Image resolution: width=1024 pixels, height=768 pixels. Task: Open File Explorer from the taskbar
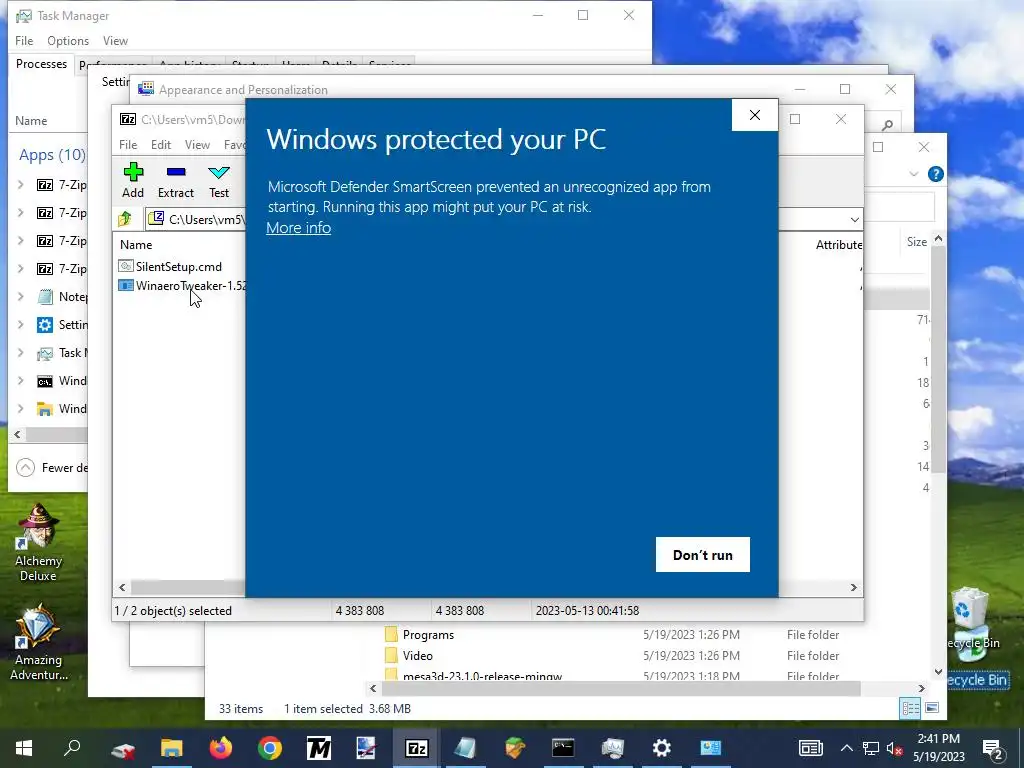(x=172, y=748)
